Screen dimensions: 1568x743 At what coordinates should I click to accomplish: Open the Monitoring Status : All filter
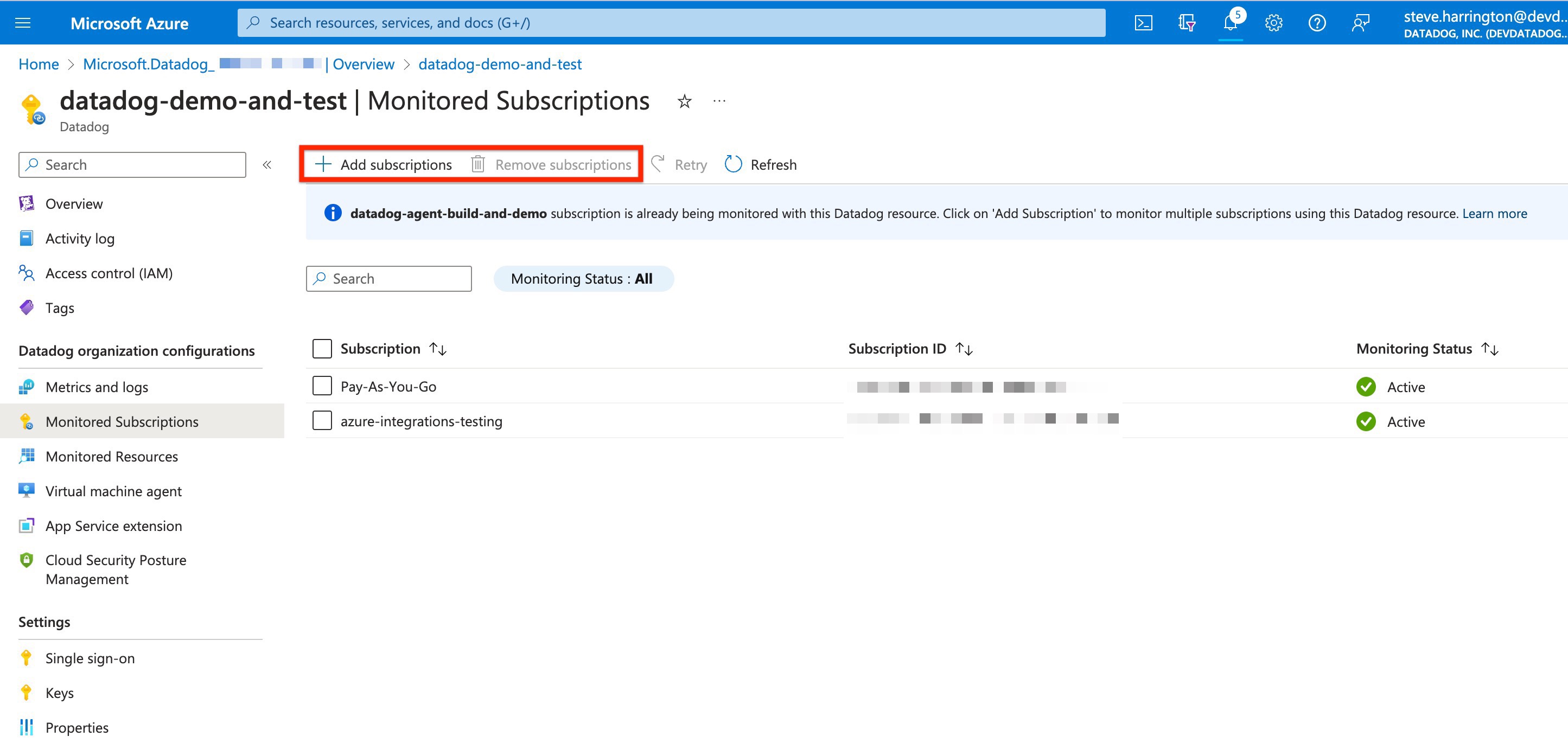[583, 278]
